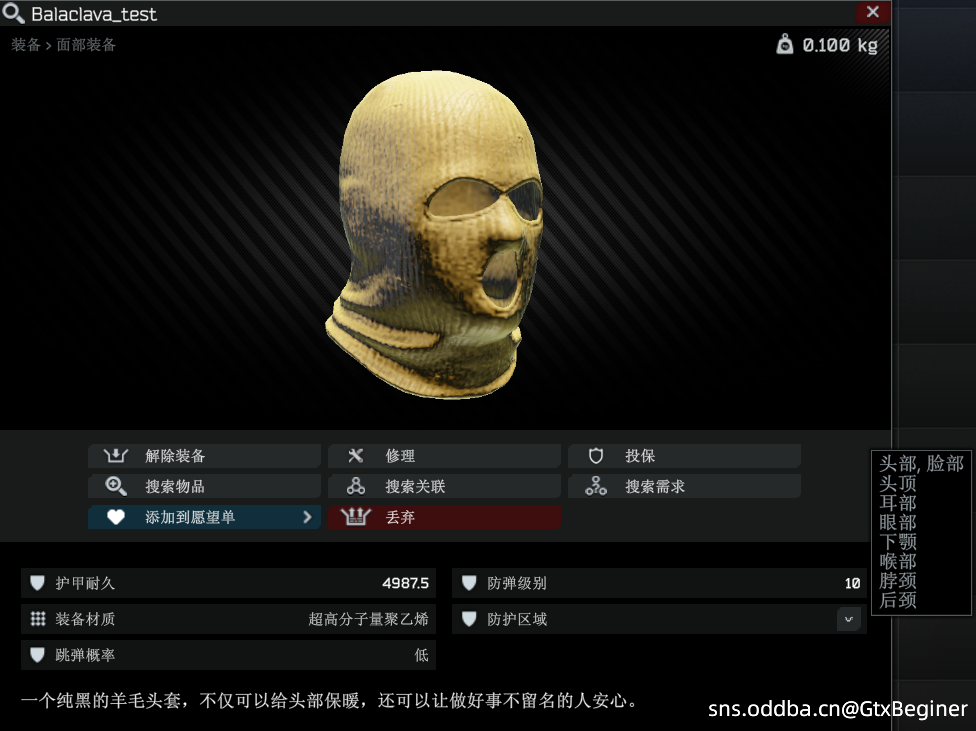Click the discard icon beside 丢弃

[x=356, y=518]
